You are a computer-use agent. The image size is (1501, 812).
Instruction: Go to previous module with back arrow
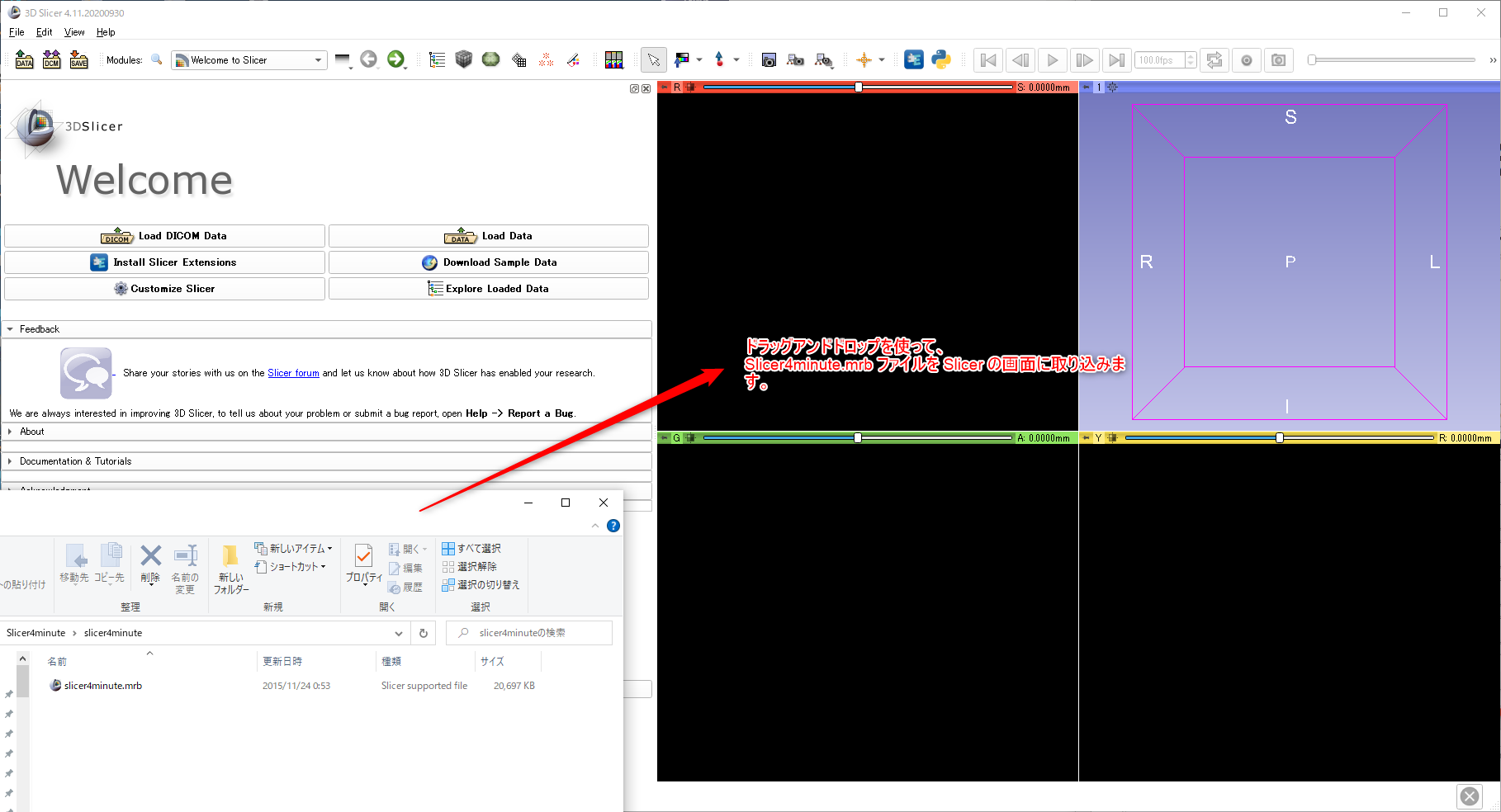(x=369, y=59)
